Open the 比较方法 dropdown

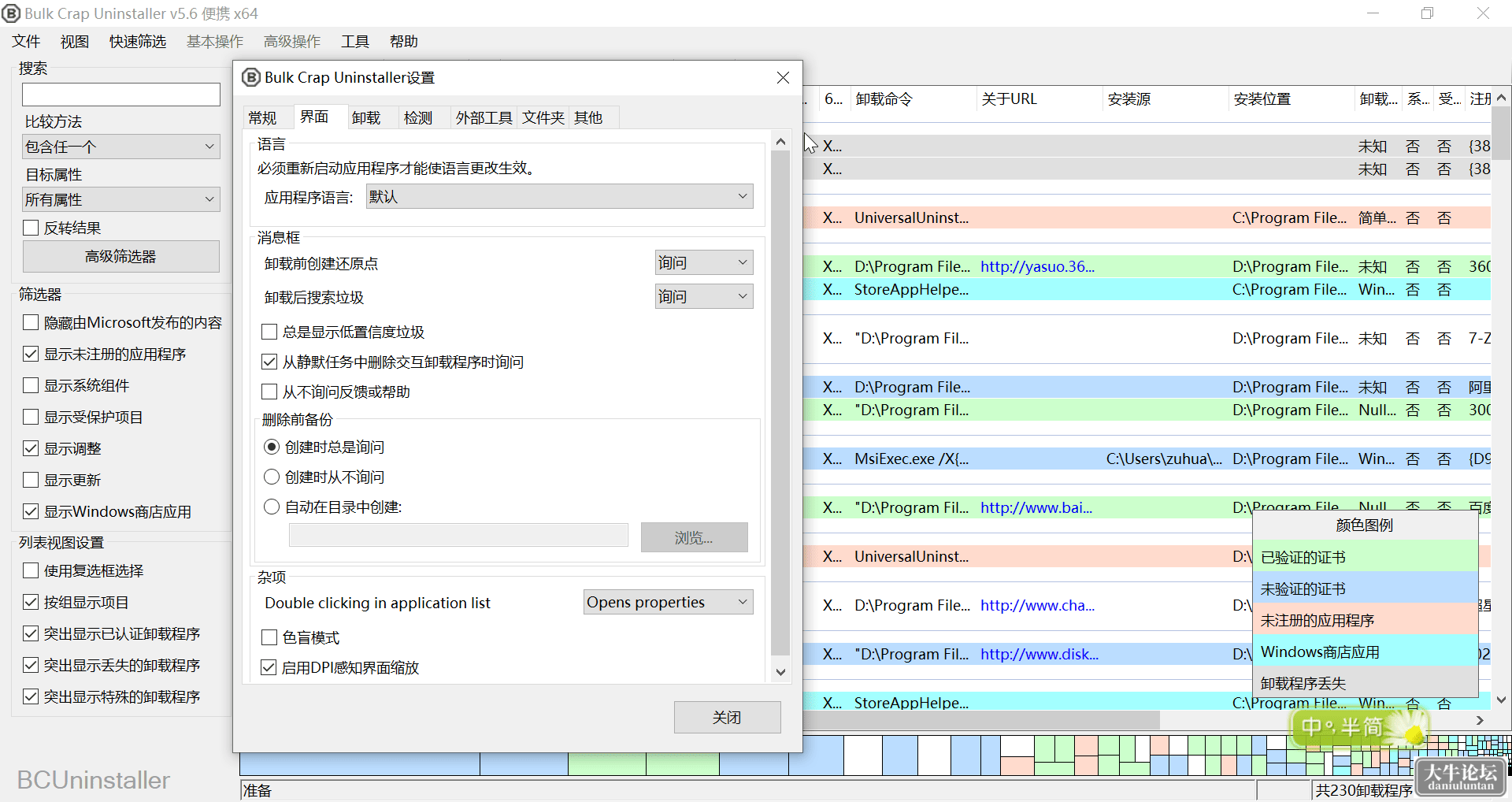pyautogui.click(x=121, y=147)
